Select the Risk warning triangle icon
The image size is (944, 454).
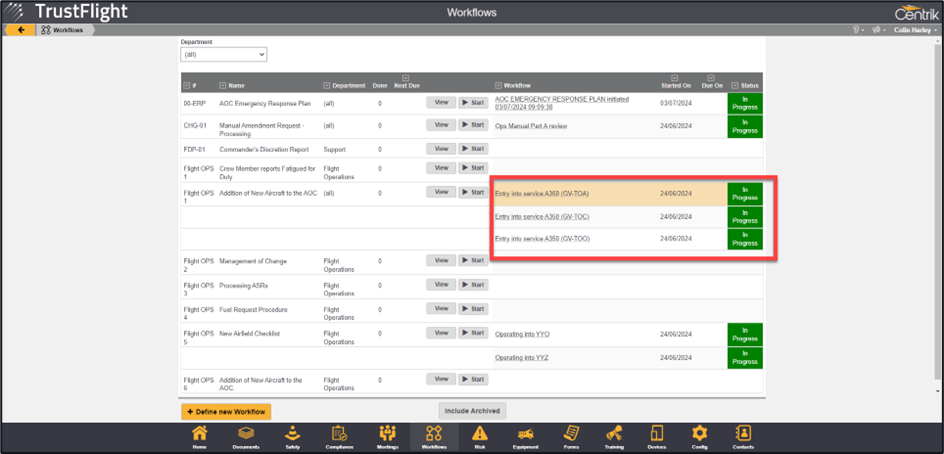pos(480,436)
